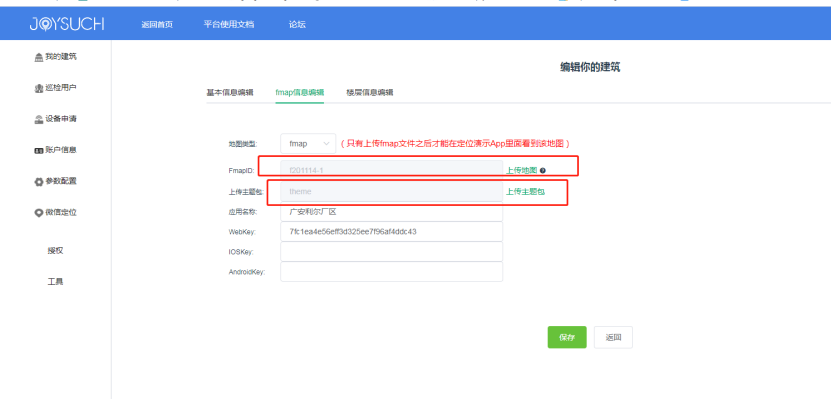831x399 pixels.
Task: Click the 地图类型 label
Action: coord(242,144)
